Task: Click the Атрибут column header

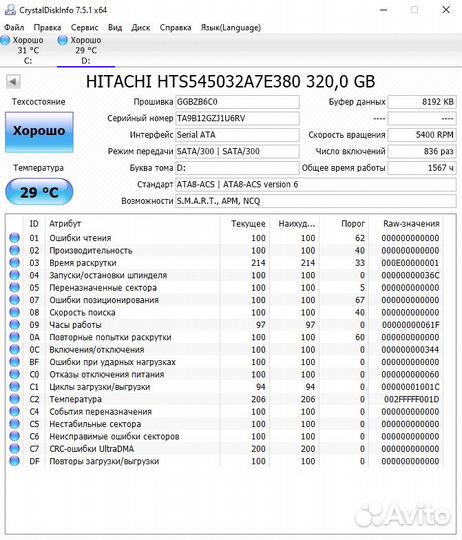Action: point(133,224)
